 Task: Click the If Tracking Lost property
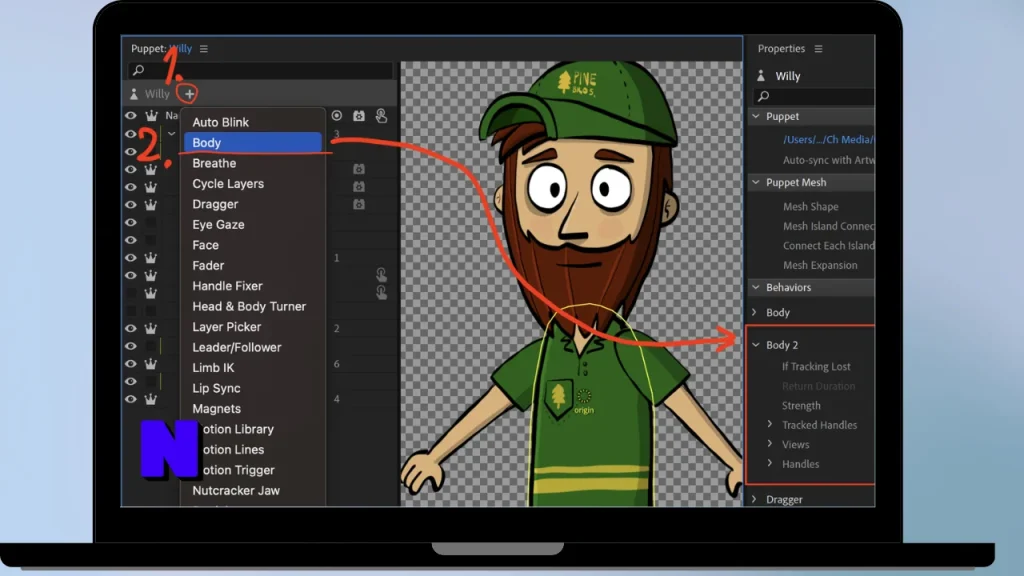[816, 366]
